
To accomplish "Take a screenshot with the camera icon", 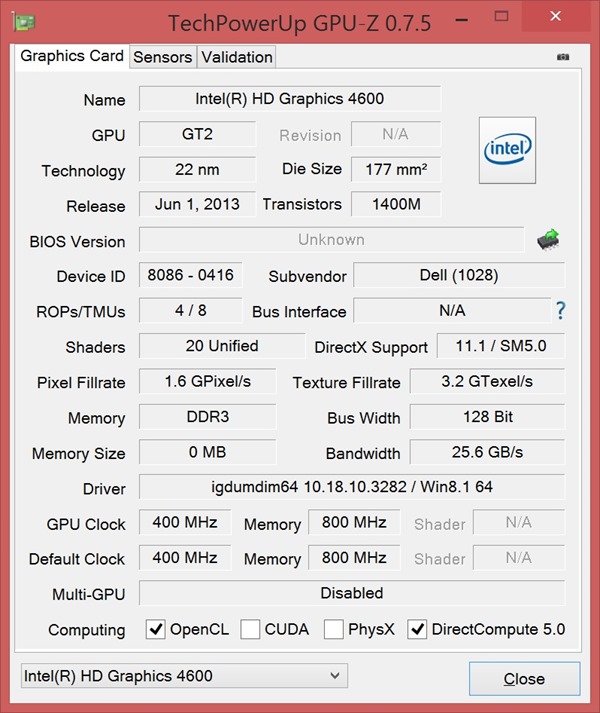I will (563, 57).
